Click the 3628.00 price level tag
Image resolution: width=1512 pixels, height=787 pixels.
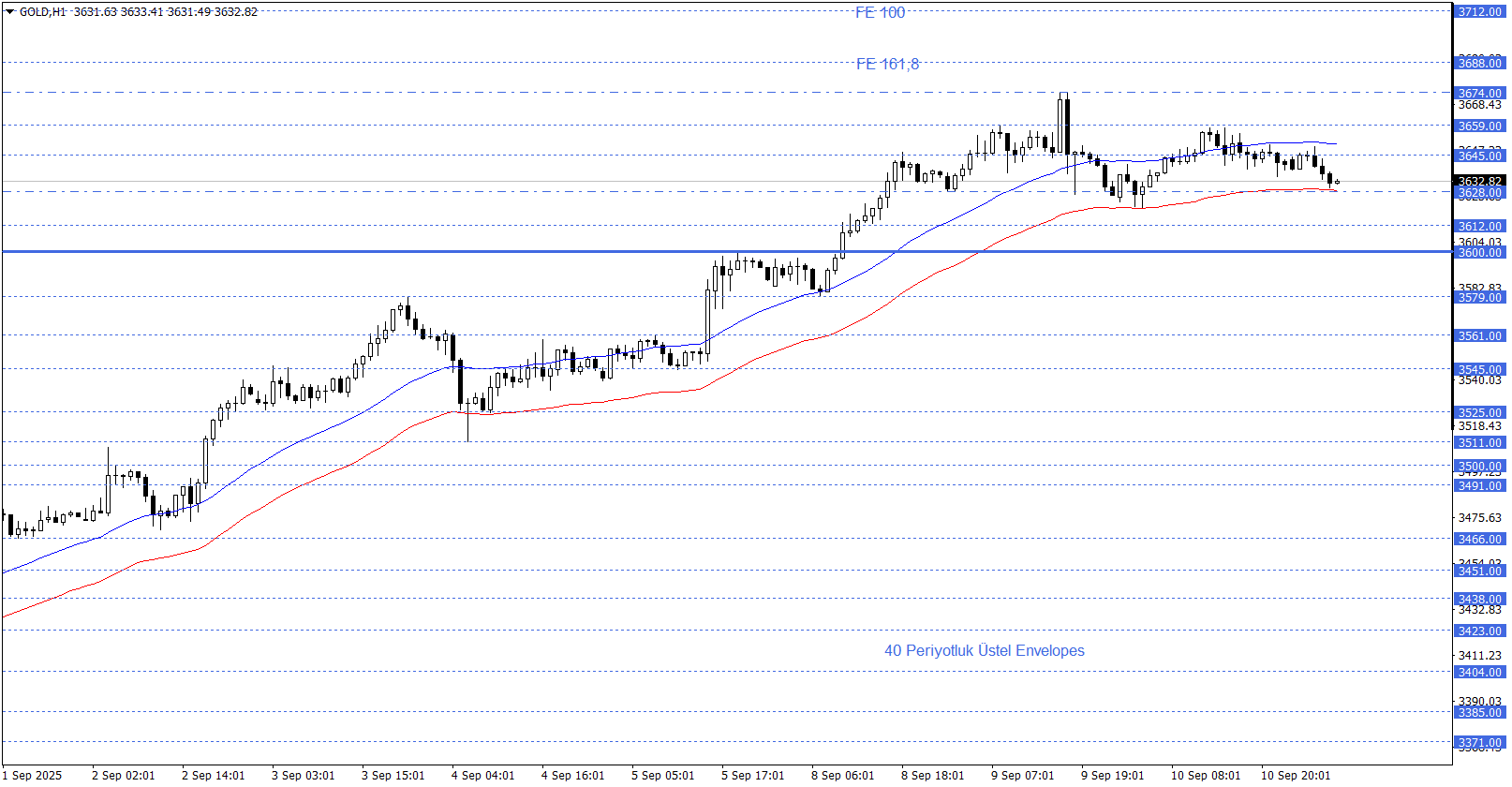[1479, 193]
